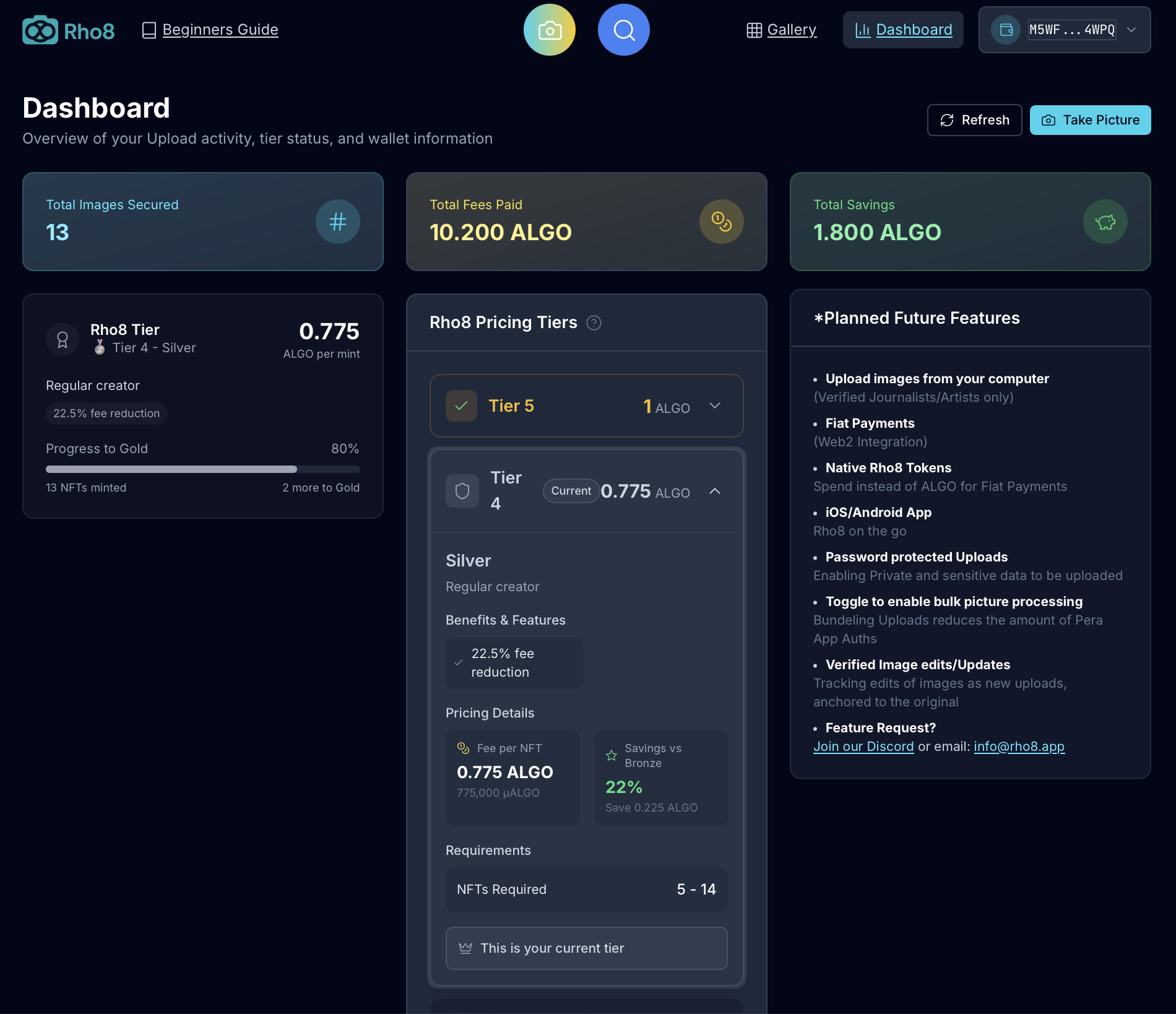Image resolution: width=1176 pixels, height=1014 pixels.
Task: Click the coins icon on Total Fees Paid
Action: coord(722,222)
